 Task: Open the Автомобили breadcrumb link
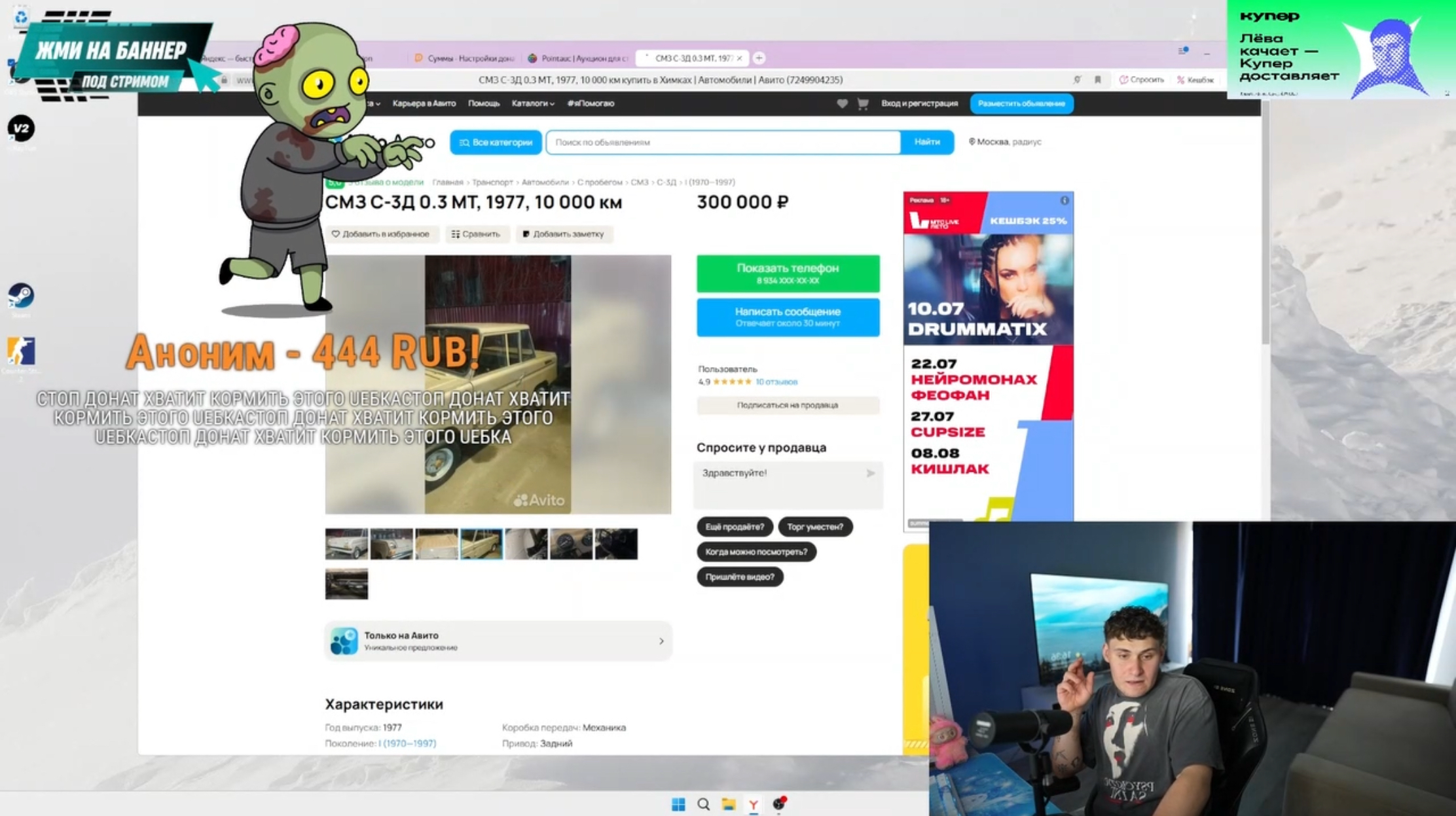pyautogui.click(x=545, y=182)
